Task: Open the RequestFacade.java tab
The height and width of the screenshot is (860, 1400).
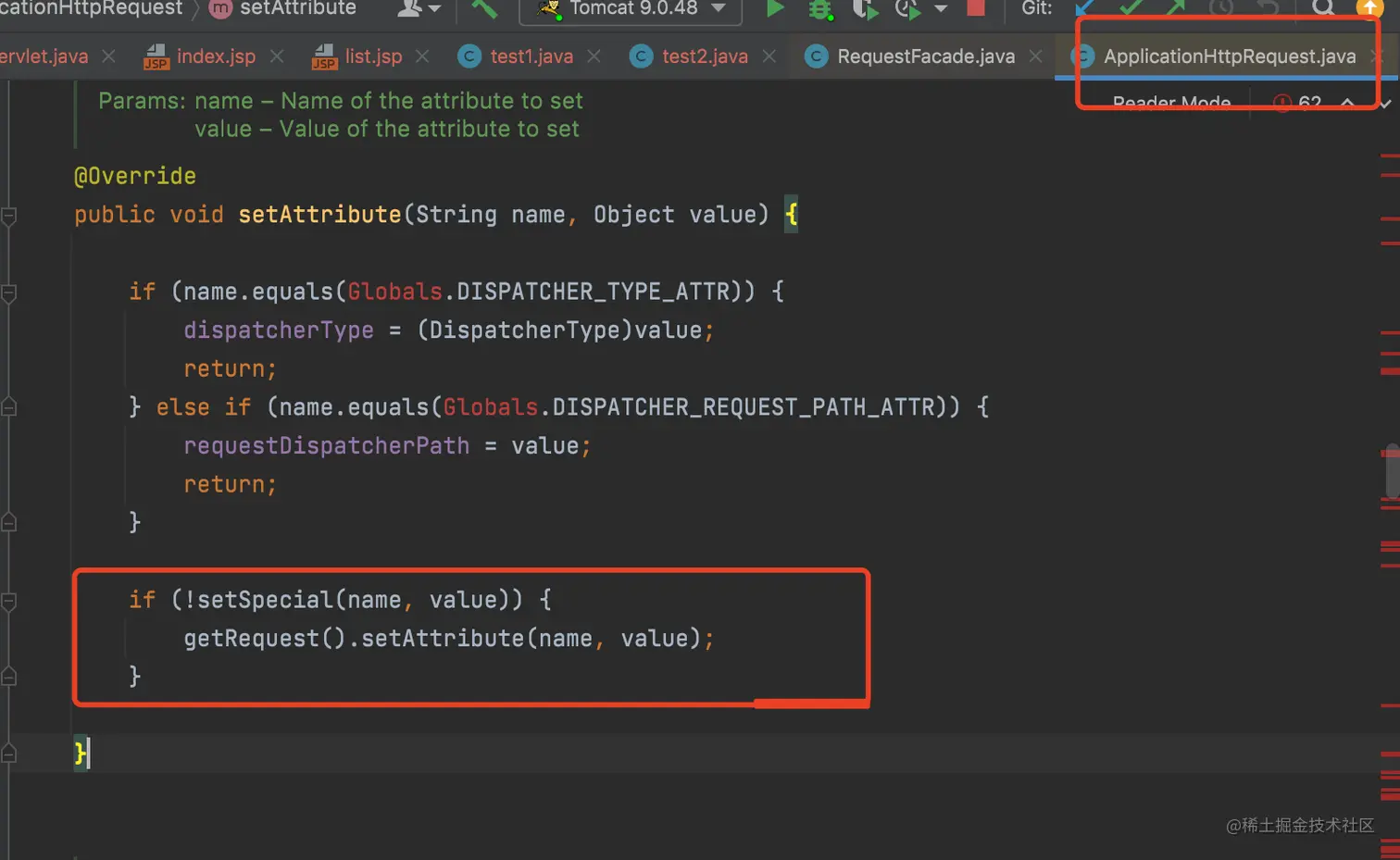Action: [x=926, y=56]
